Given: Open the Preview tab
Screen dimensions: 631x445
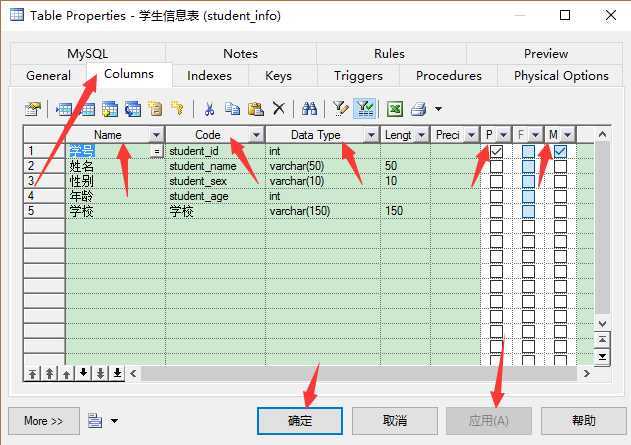Looking at the screenshot, I should [x=546, y=54].
